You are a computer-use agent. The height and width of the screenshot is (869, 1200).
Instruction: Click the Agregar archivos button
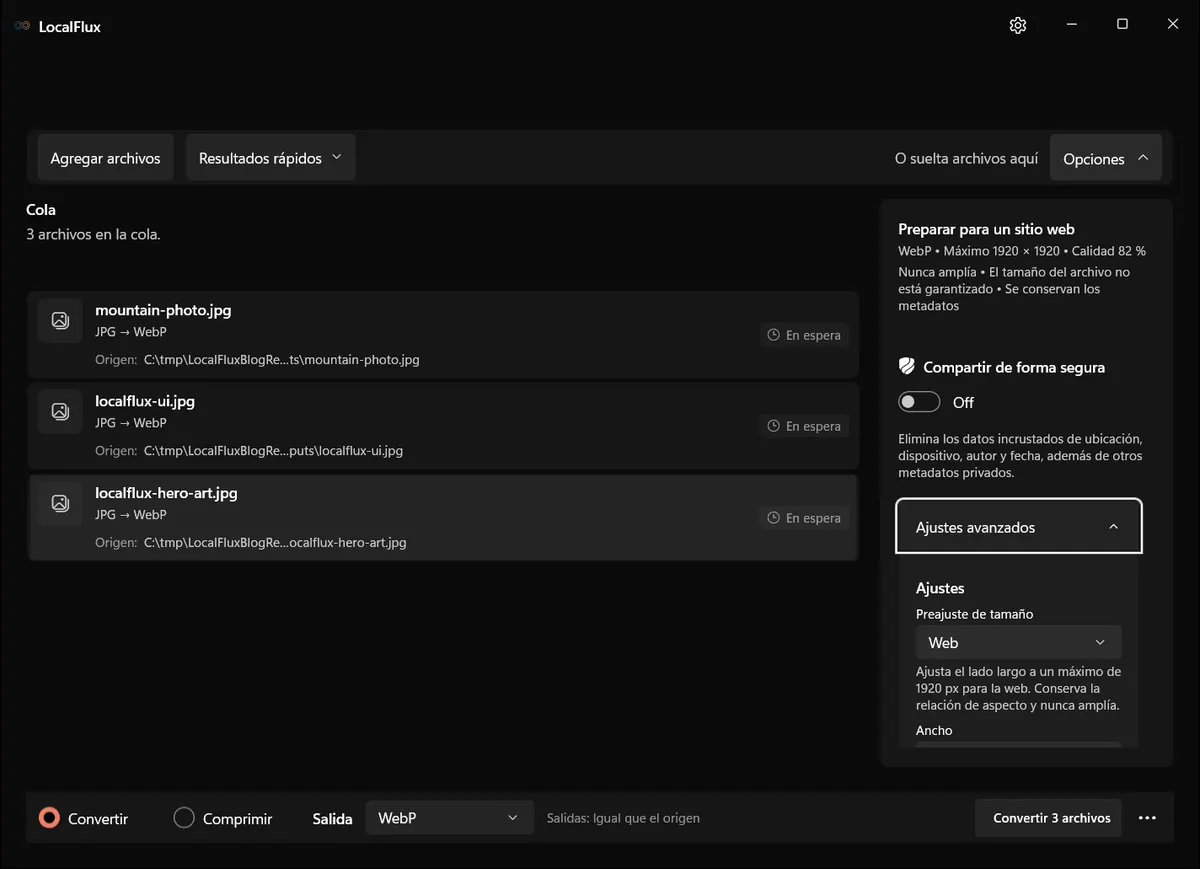106,158
